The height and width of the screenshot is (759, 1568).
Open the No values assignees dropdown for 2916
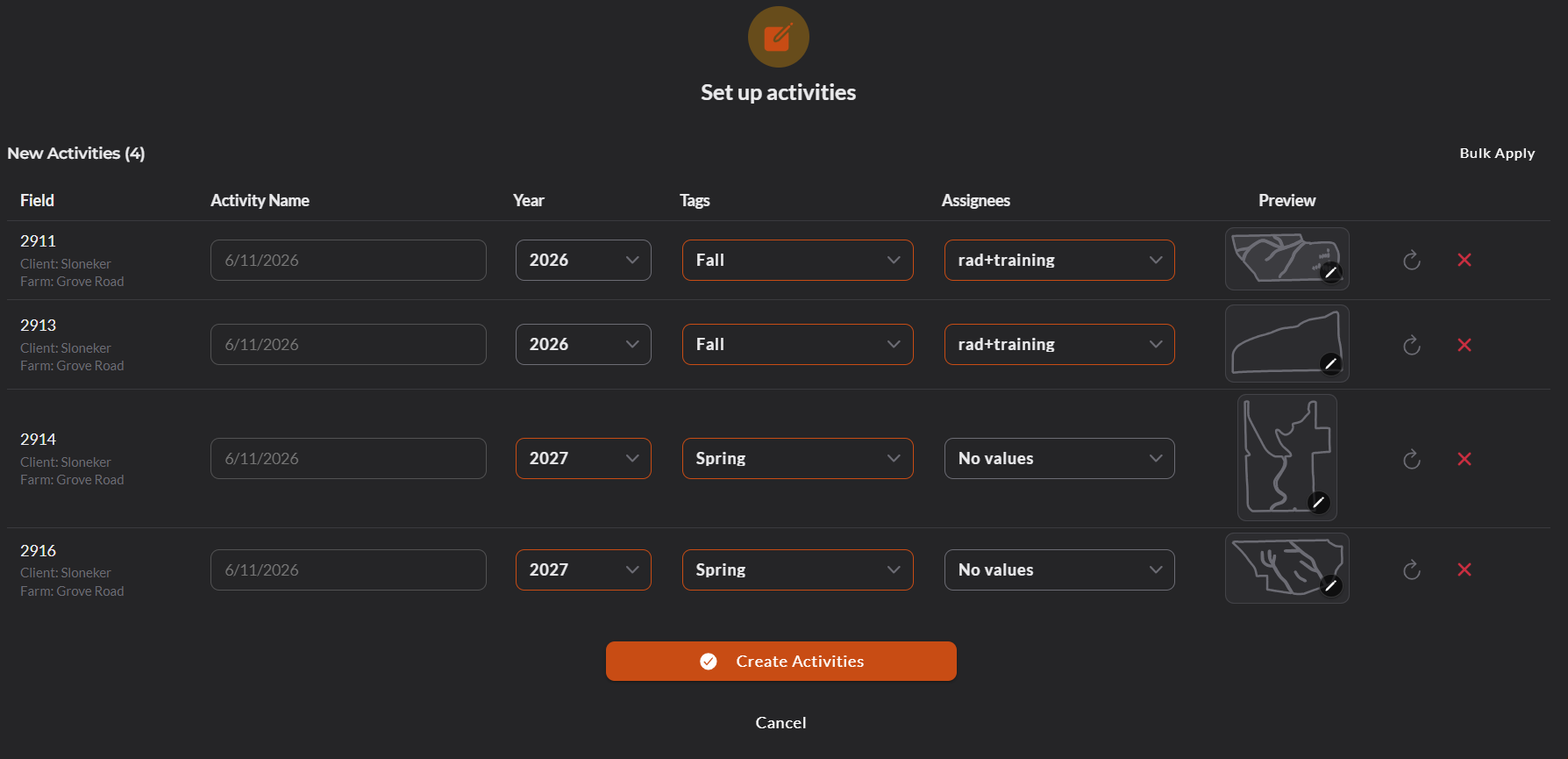click(x=1059, y=569)
